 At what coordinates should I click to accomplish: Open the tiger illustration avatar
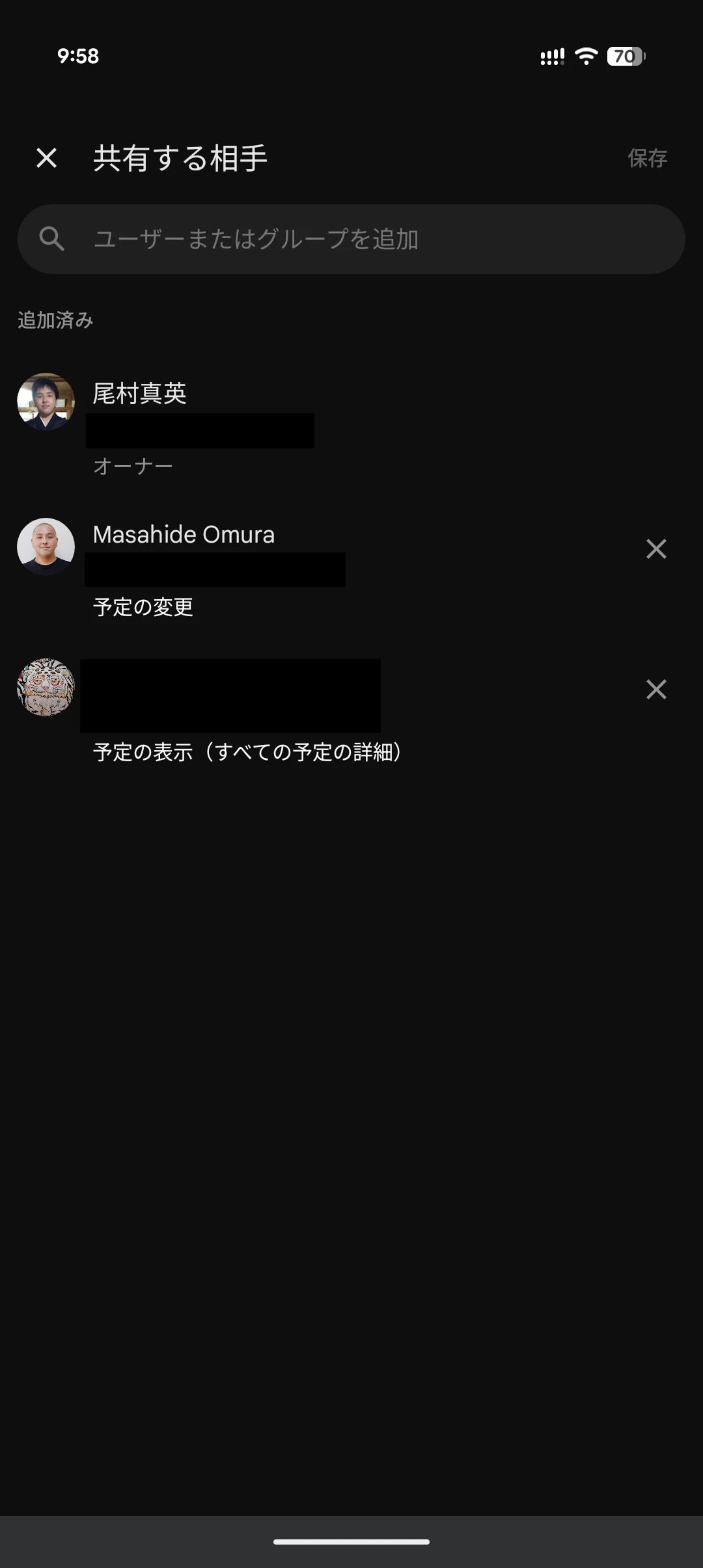[x=46, y=687]
